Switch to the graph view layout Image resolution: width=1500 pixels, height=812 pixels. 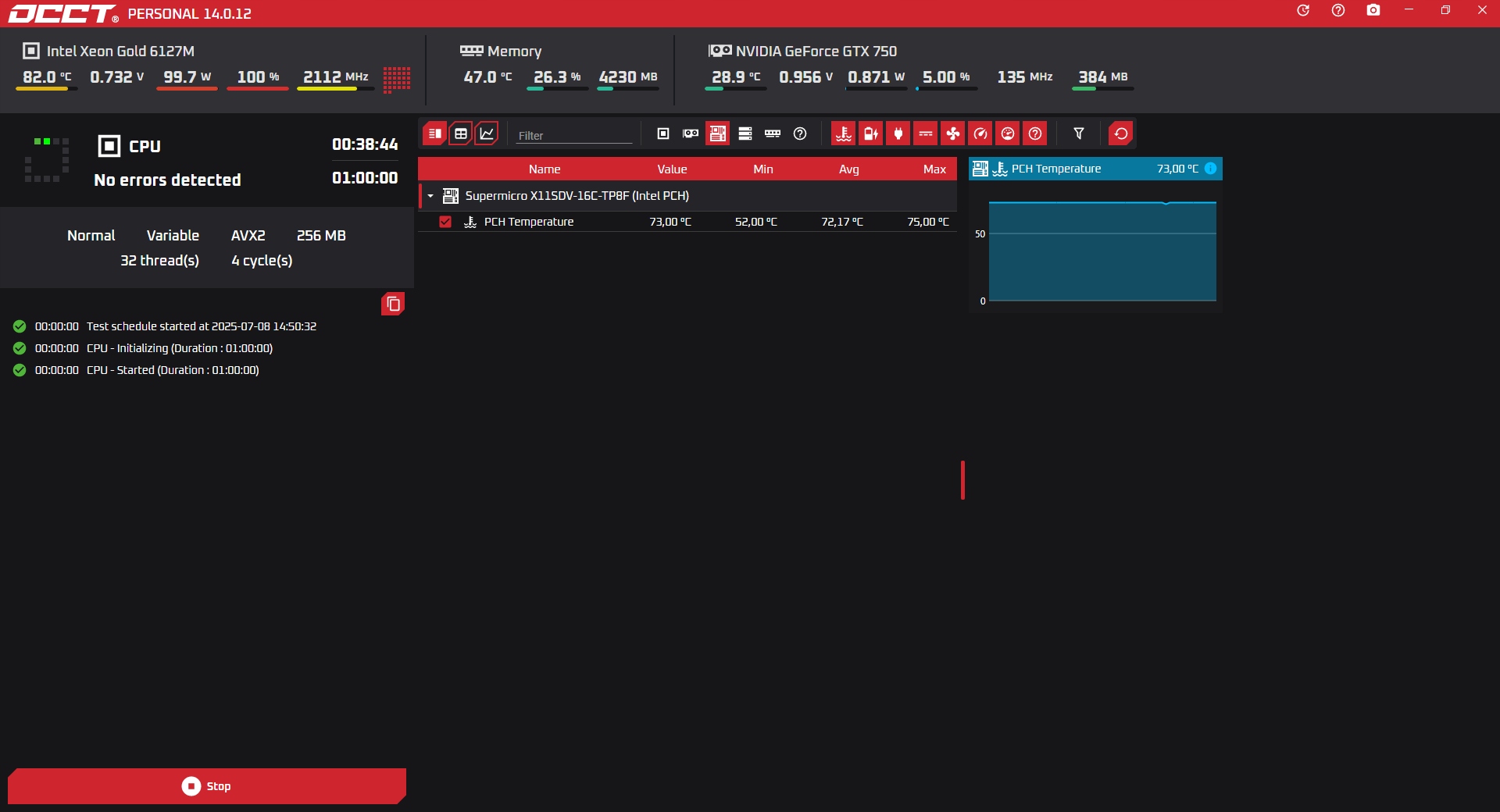pos(487,134)
